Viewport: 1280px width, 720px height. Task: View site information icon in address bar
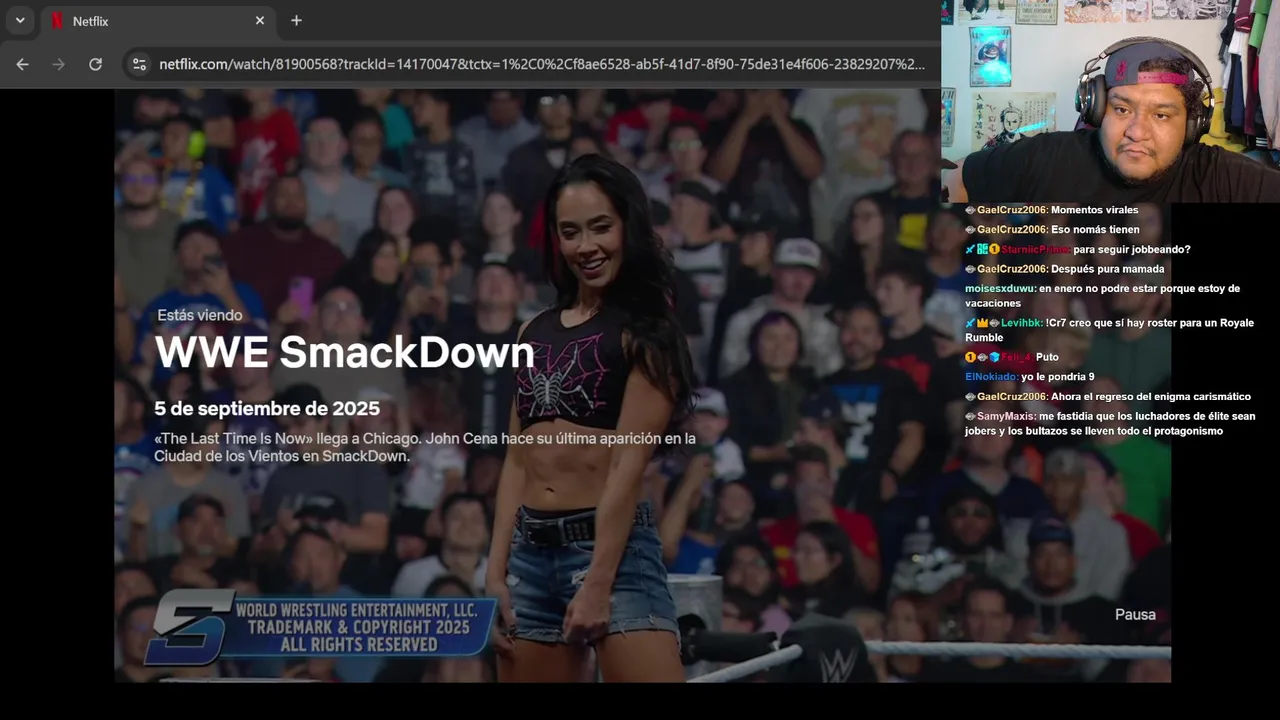click(139, 64)
